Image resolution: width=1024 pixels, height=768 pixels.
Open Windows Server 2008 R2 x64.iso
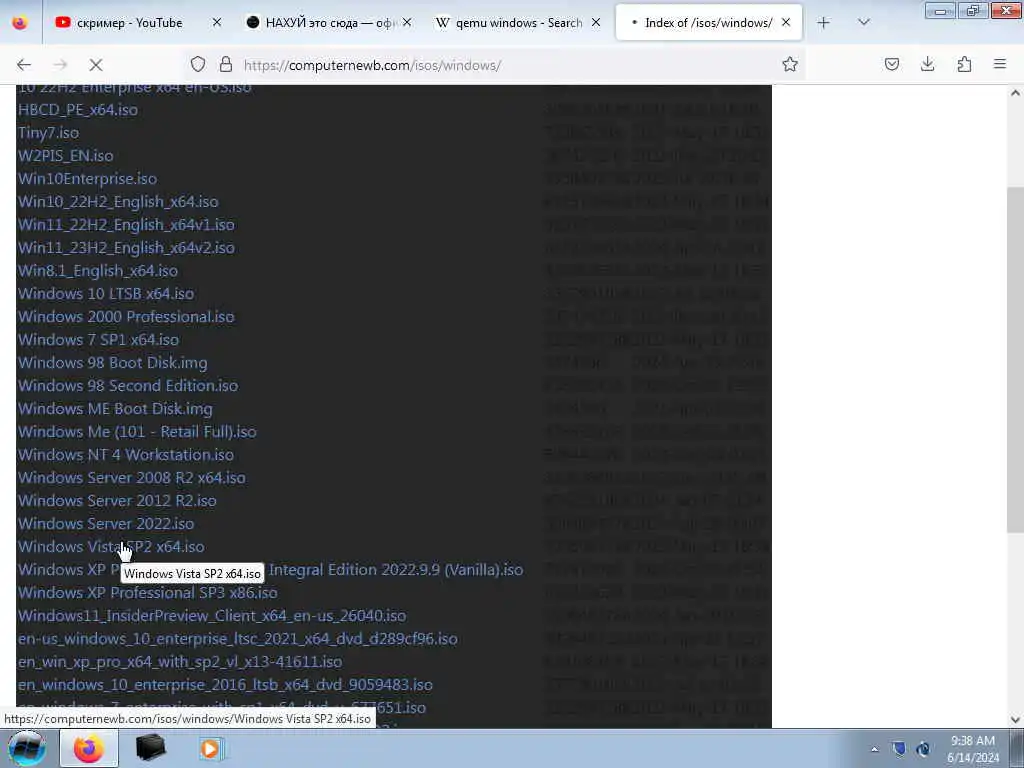coord(132,477)
